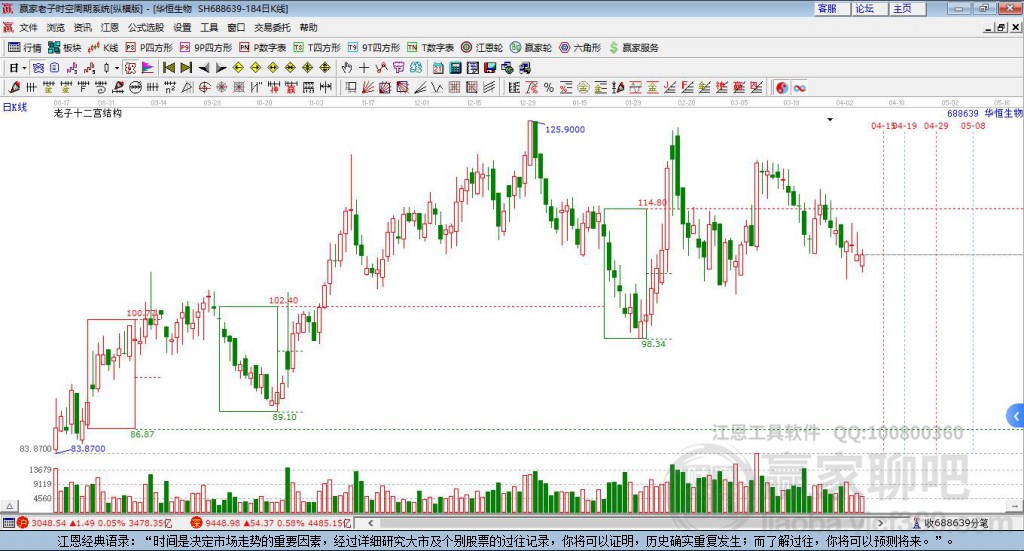Open the 文件 menu
The width and height of the screenshot is (1024, 551).
point(29,27)
